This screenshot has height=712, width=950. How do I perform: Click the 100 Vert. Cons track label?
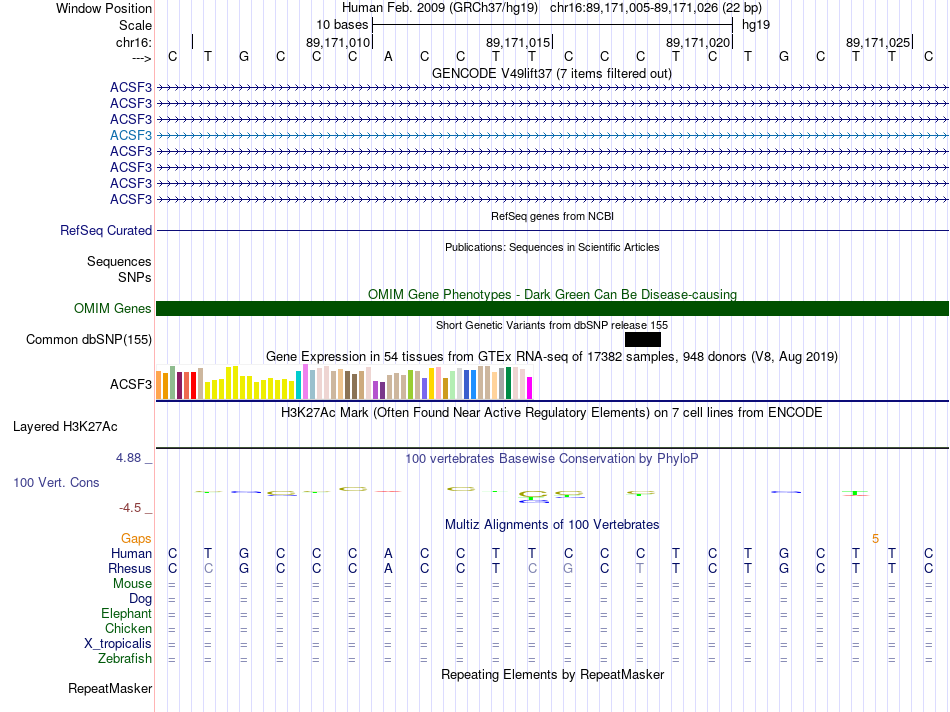pyautogui.click(x=56, y=482)
